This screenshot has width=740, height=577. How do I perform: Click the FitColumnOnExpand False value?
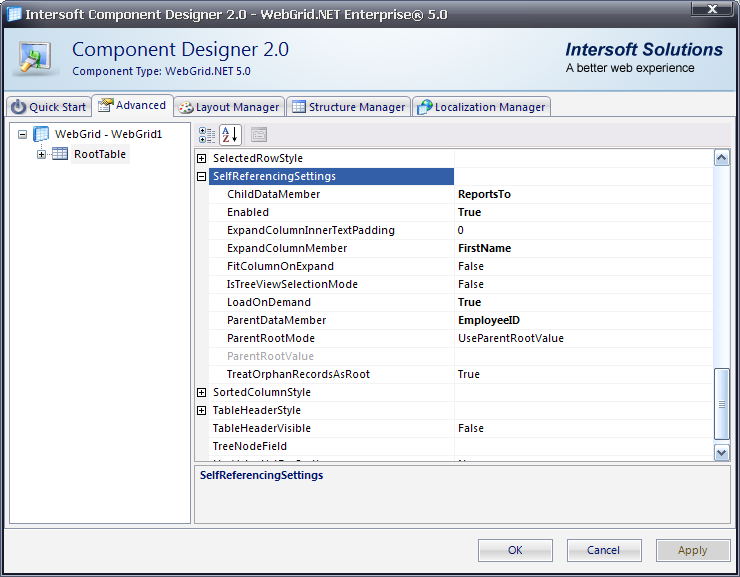coord(583,266)
